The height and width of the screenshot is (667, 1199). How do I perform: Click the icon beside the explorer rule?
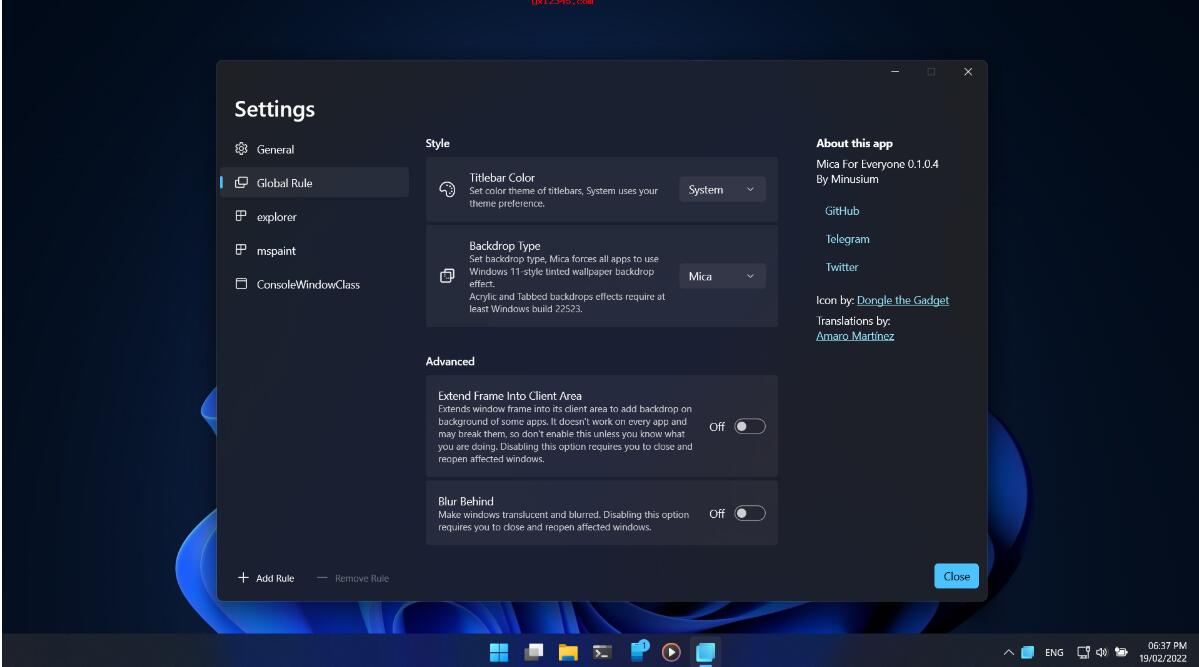(241, 216)
